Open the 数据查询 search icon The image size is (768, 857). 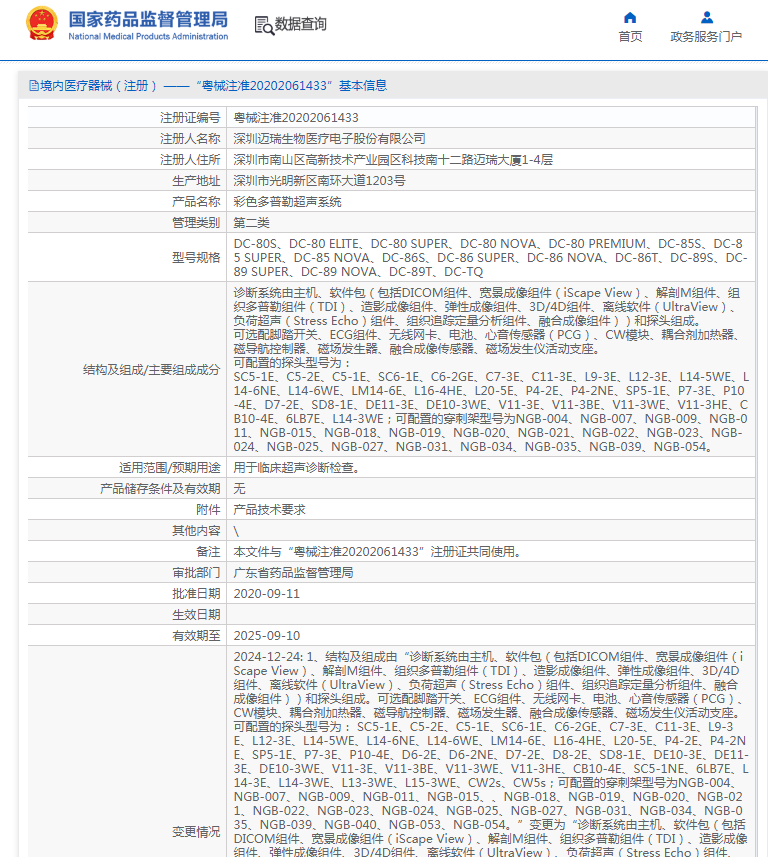(x=264, y=25)
